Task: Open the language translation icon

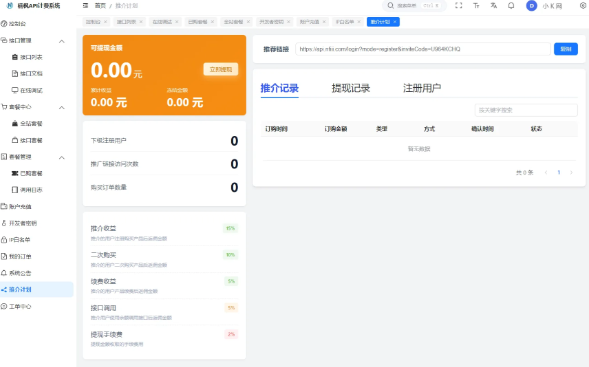Action: tap(494, 6)
